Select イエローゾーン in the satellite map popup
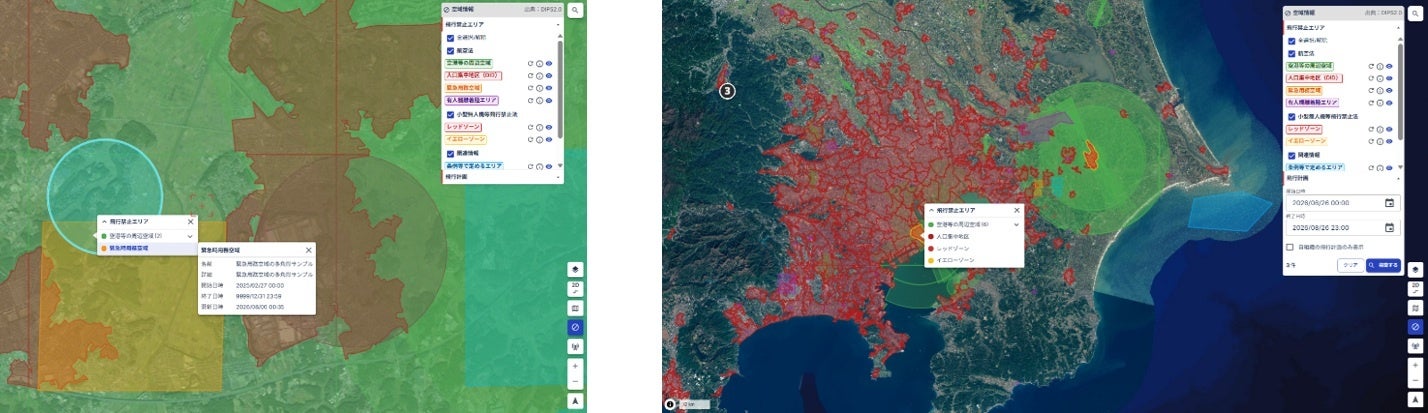The width and height of the screenshot is (1428, 413). (974, 261)
